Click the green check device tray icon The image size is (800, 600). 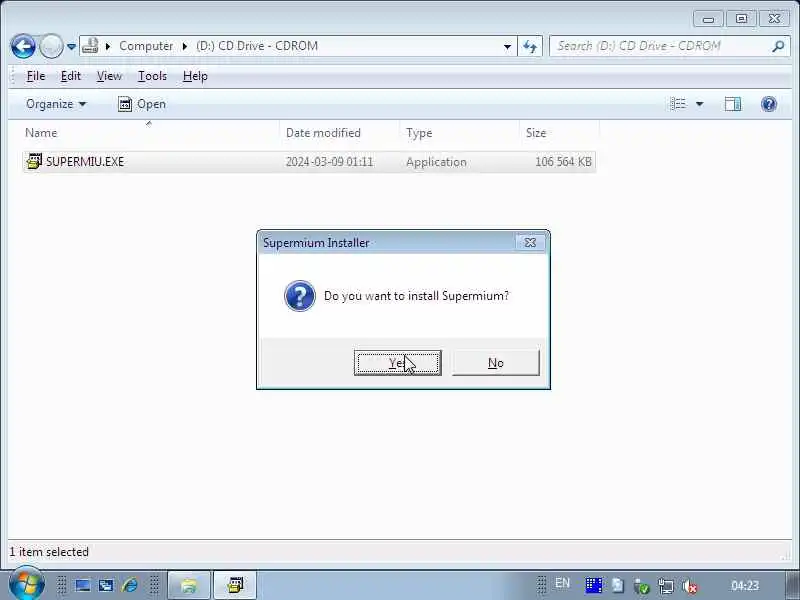[642, 586]
